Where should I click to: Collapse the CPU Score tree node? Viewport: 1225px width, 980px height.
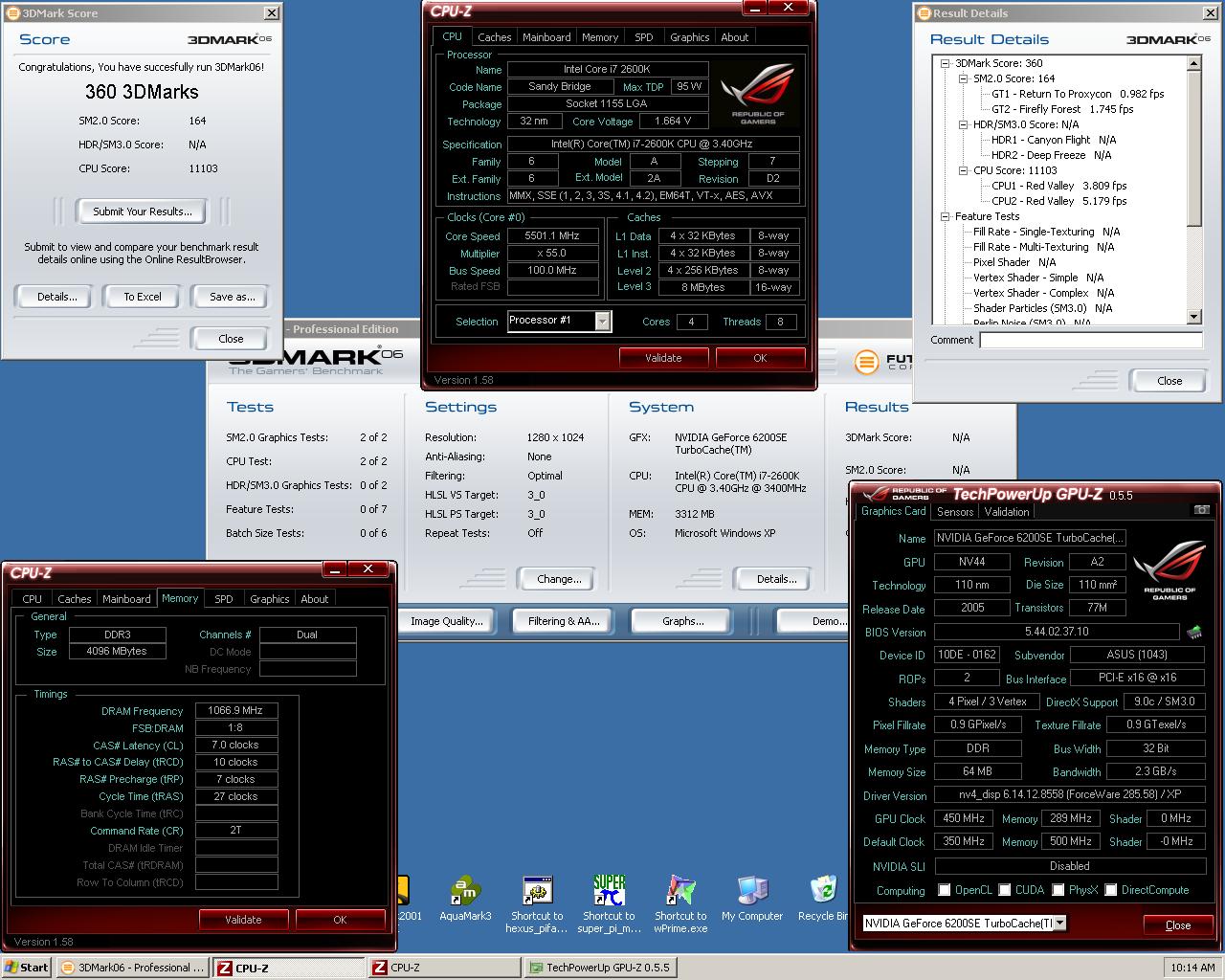pyautogui.click(x=962, y=170)
